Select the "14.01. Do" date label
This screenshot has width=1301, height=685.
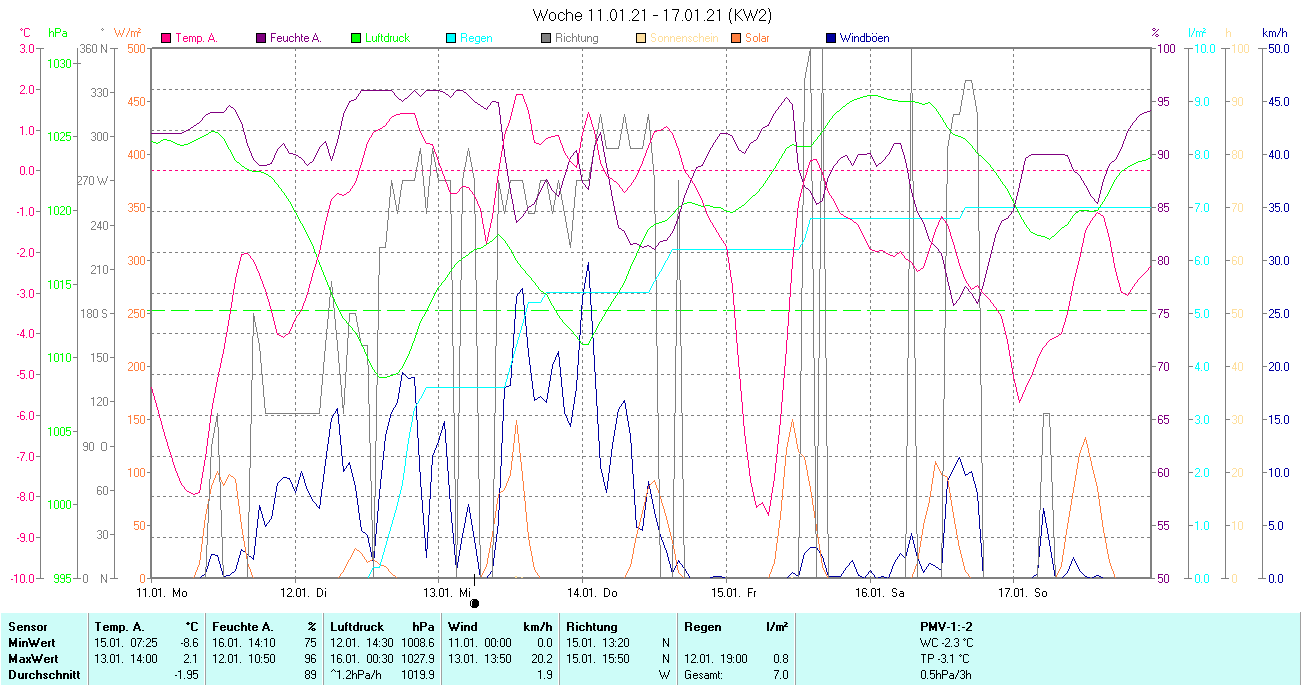(x=593, y=592)
